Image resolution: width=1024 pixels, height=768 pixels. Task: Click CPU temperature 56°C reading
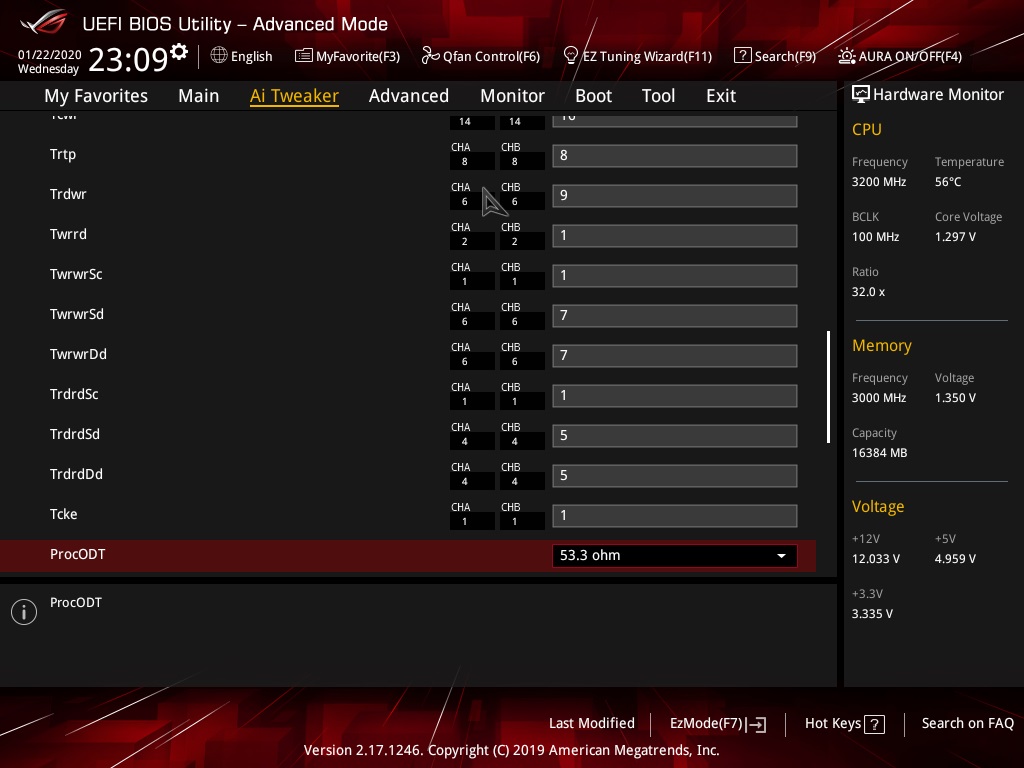pos(948,182)
